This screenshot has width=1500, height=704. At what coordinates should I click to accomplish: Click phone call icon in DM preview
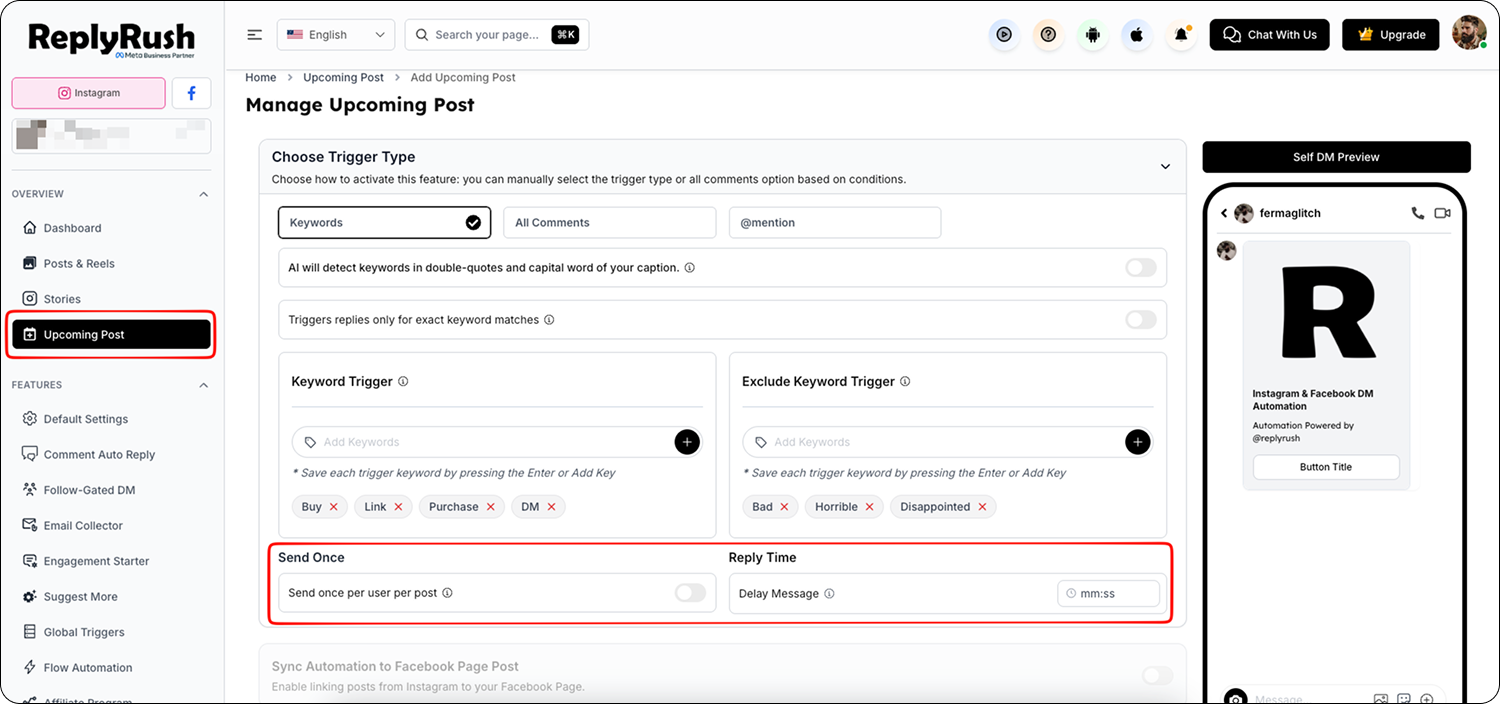coord(1417,213)
